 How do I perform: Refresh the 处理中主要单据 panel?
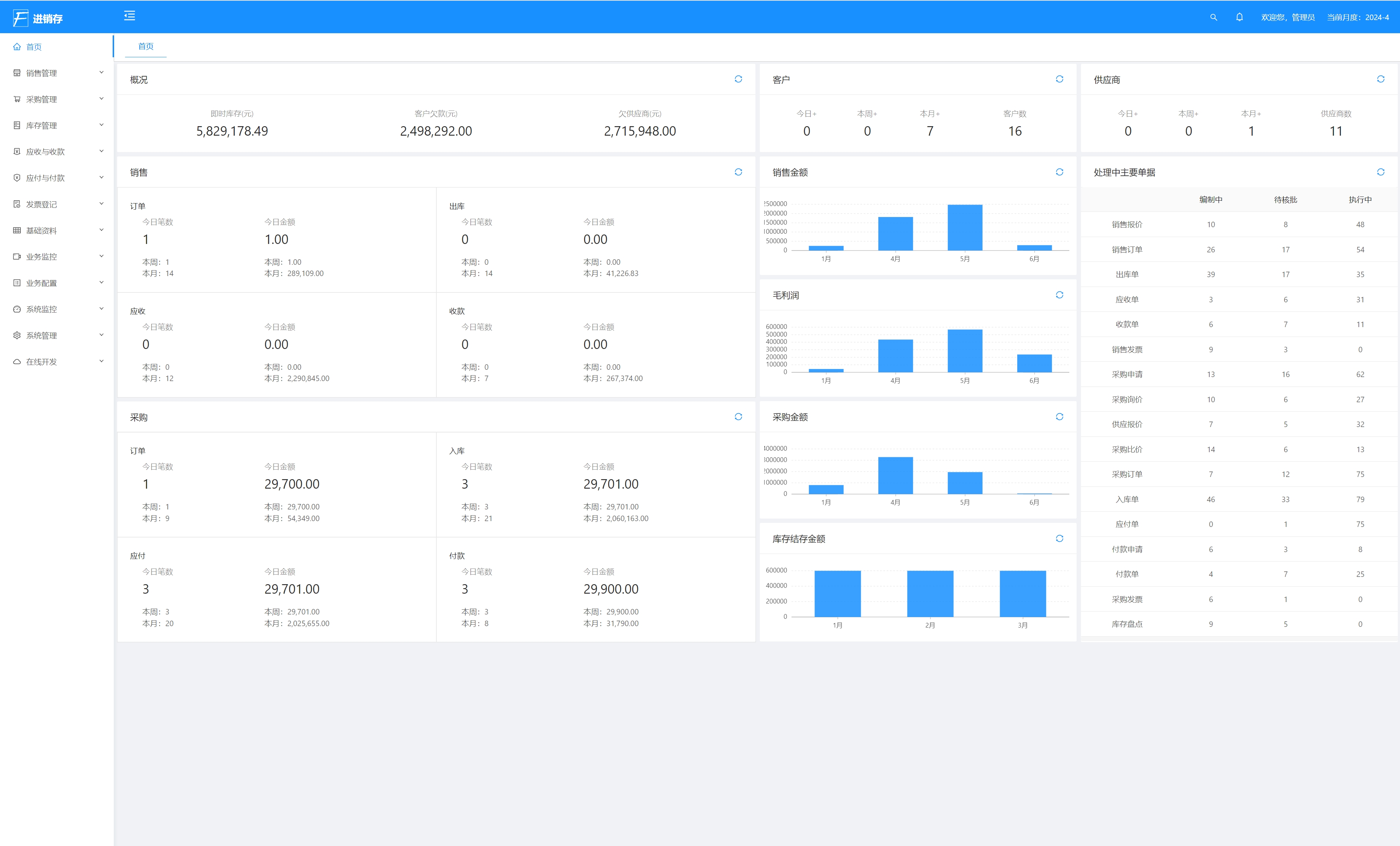click(x=1380, y=172)
